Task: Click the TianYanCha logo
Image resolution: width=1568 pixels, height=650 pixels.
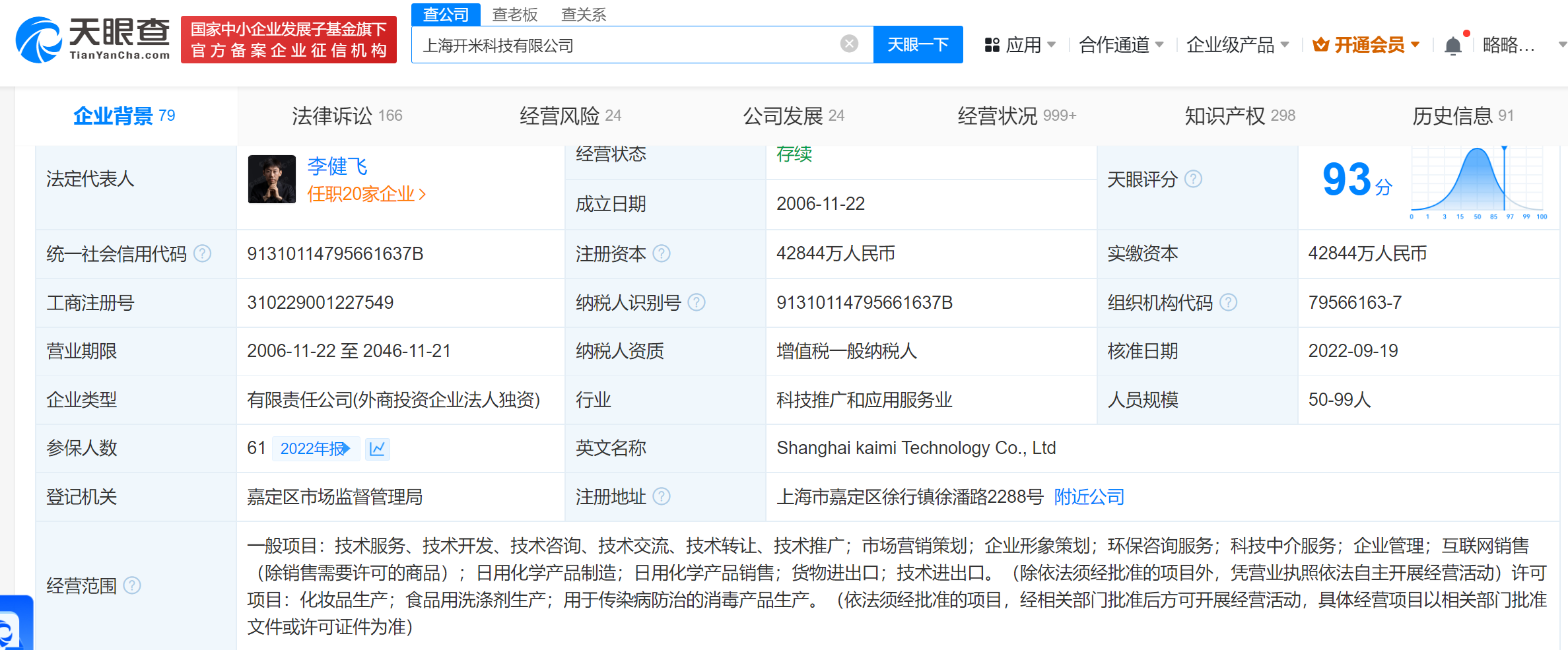Action: click(93, 40)
